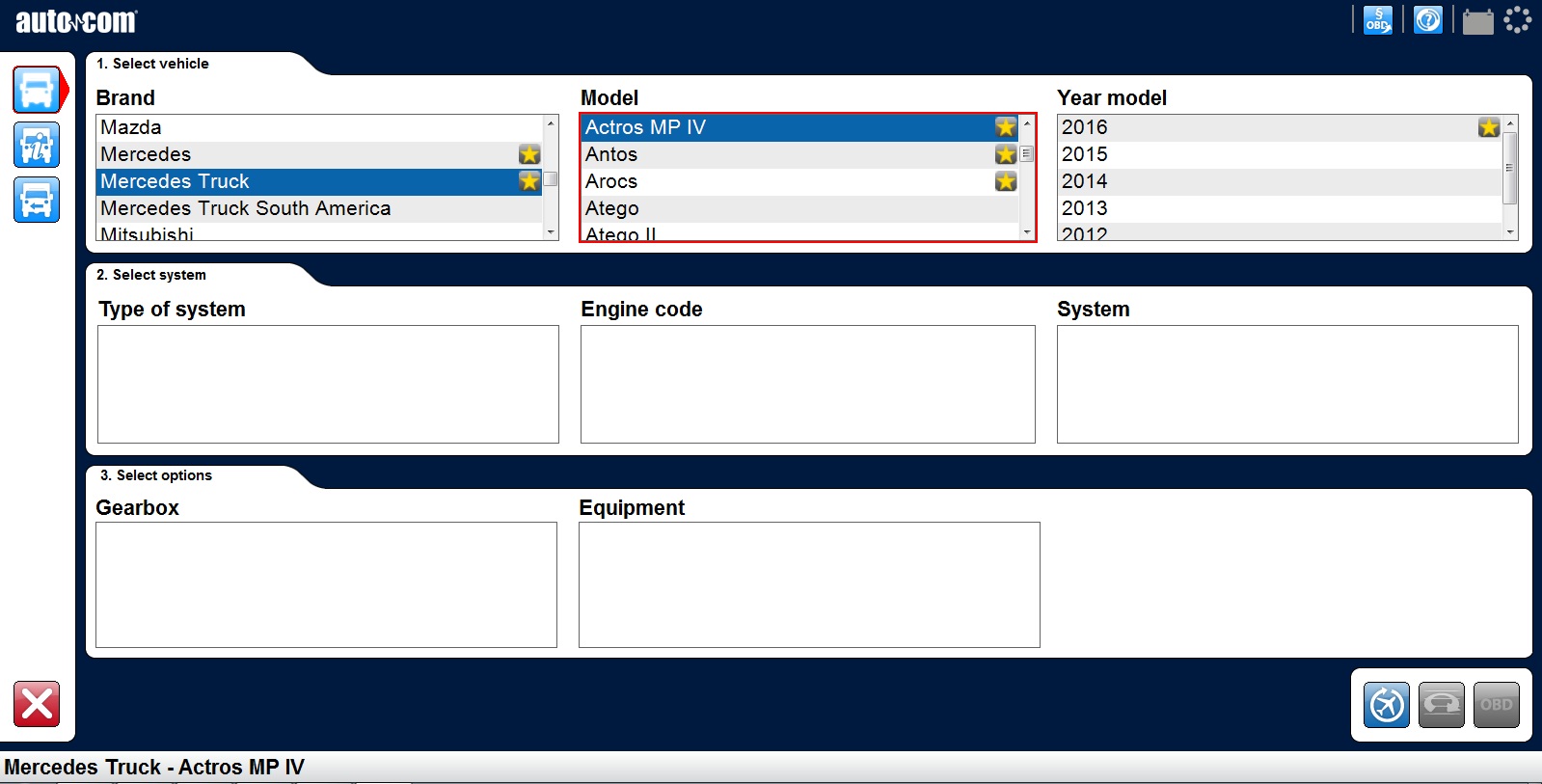The image size is (1542, 784).
Task: Click the greyed OBD button
Action: tap(1496, 705)
